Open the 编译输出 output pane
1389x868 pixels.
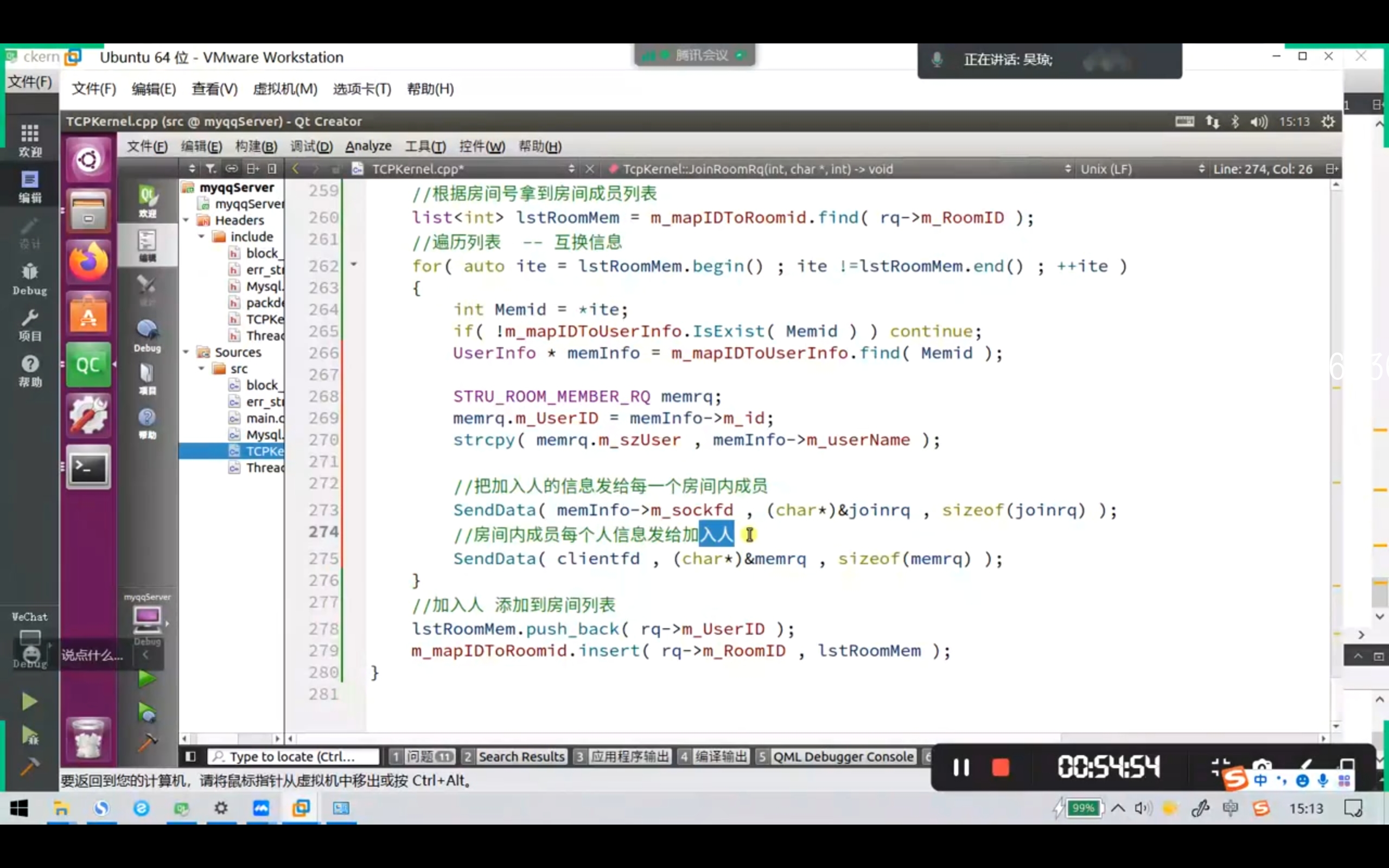pos(721,757)
